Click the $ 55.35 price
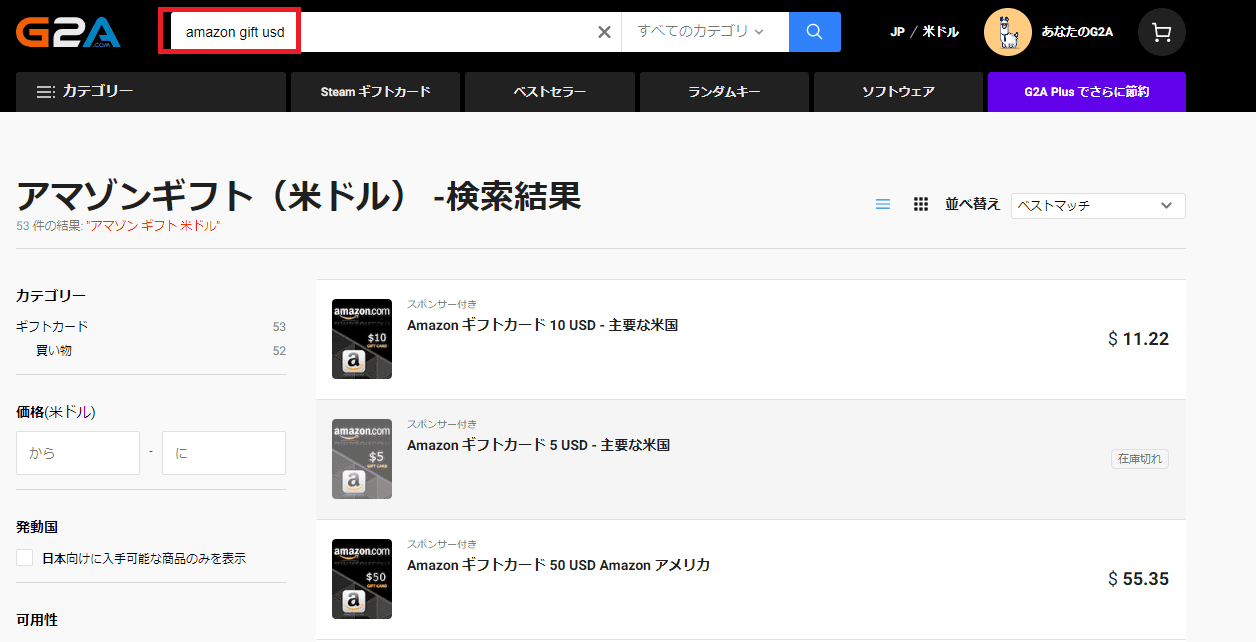Image resolution: width=1256 pixels, height=642 pixels. (x=1138, y=579)
